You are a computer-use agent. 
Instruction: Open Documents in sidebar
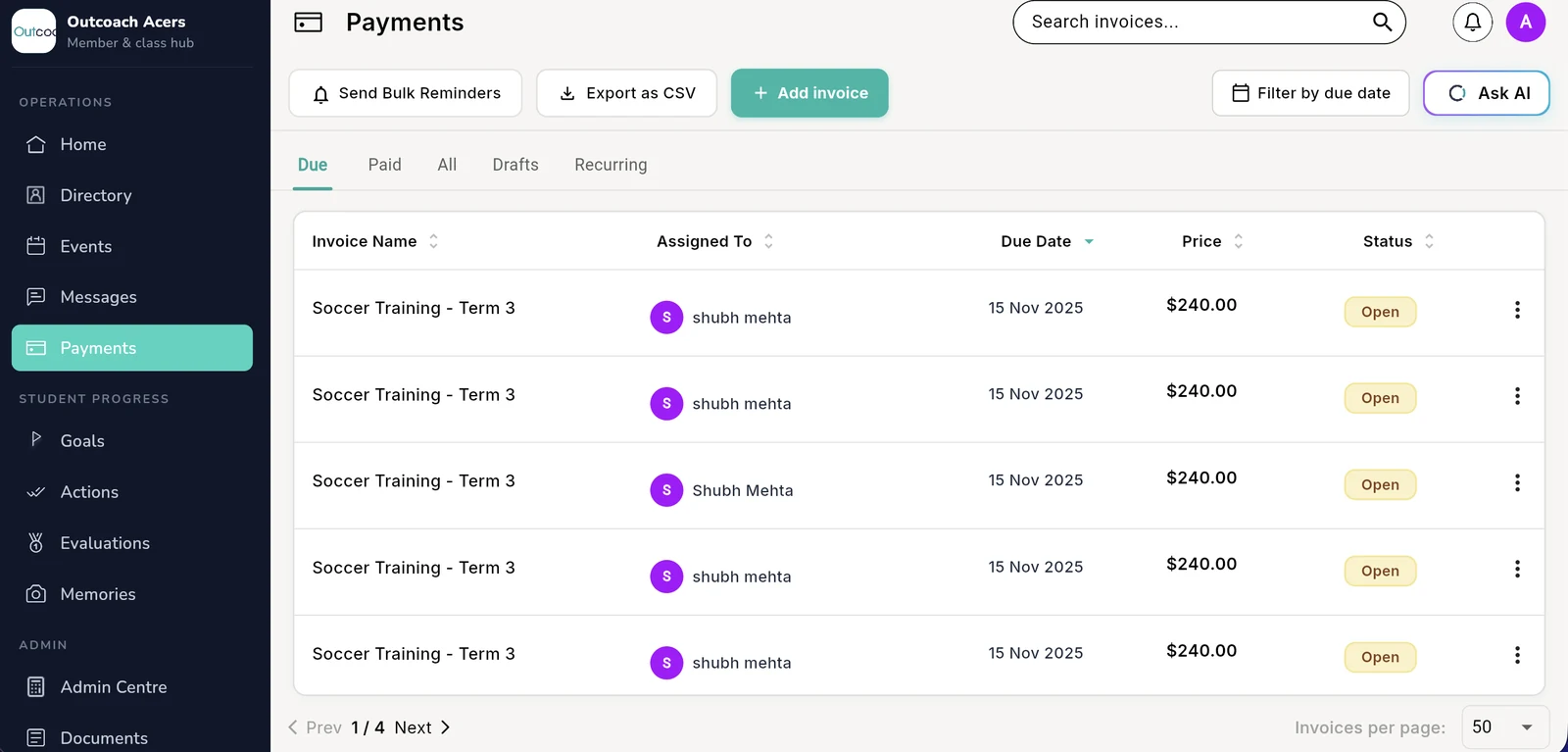coord(132,738)
